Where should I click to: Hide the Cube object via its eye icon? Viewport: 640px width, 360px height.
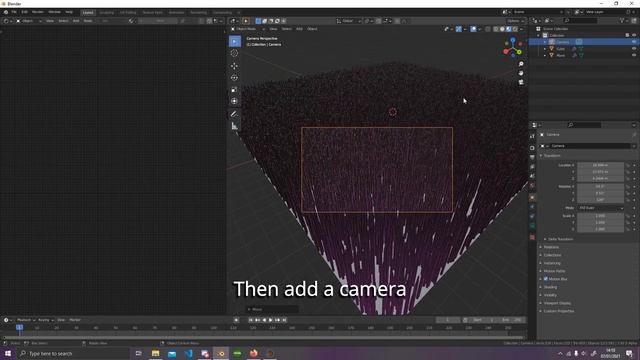[x=634, y=49]
